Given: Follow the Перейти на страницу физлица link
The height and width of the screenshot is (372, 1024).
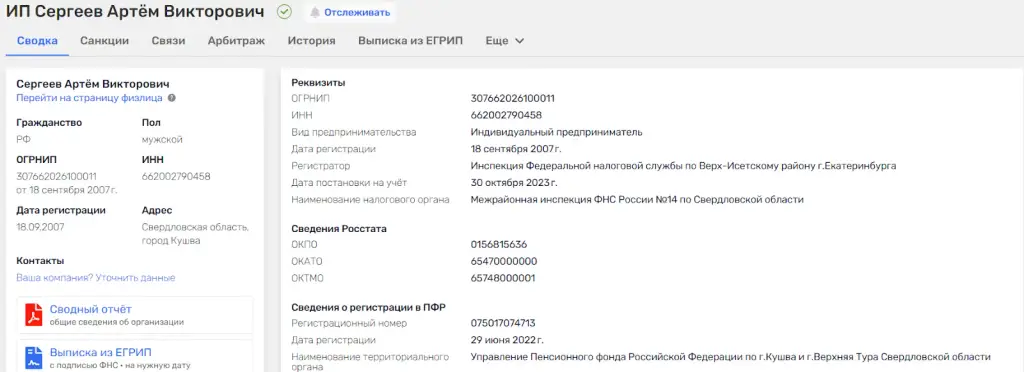Looking at the screenshot, I should 89,98.
